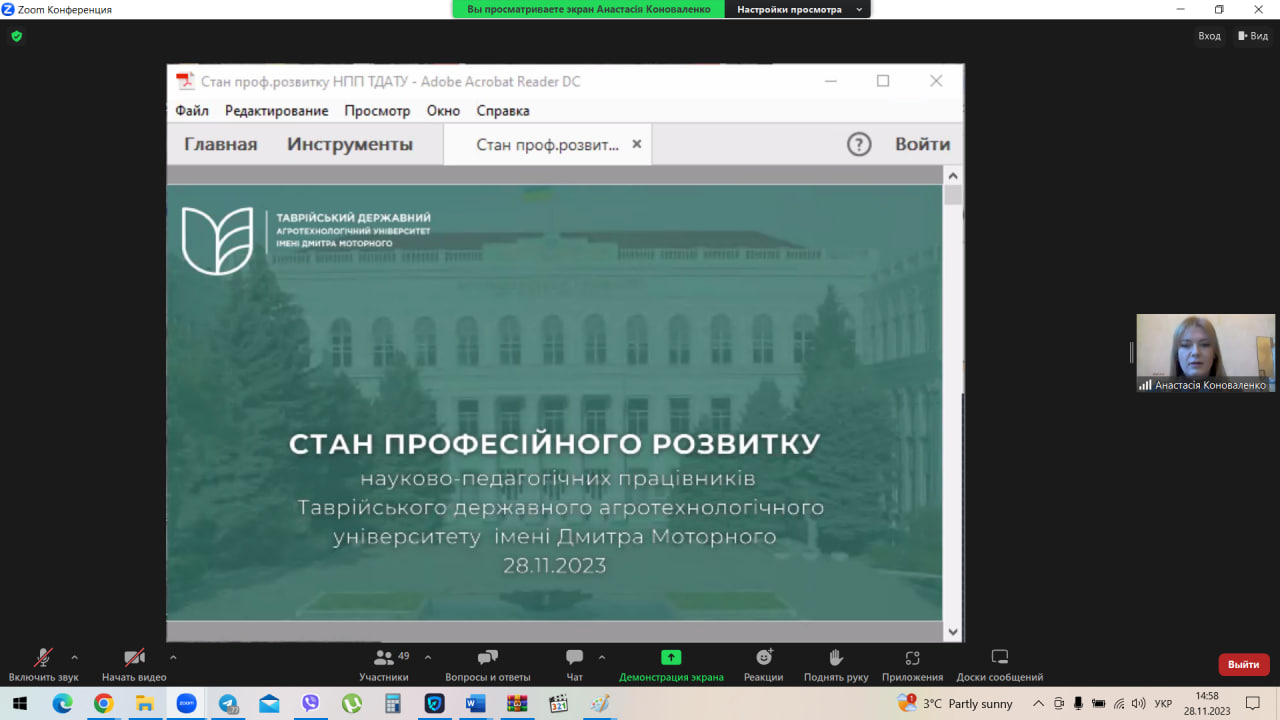Click the Войти sign-in button in Acrobat

[x=922, y=144]
